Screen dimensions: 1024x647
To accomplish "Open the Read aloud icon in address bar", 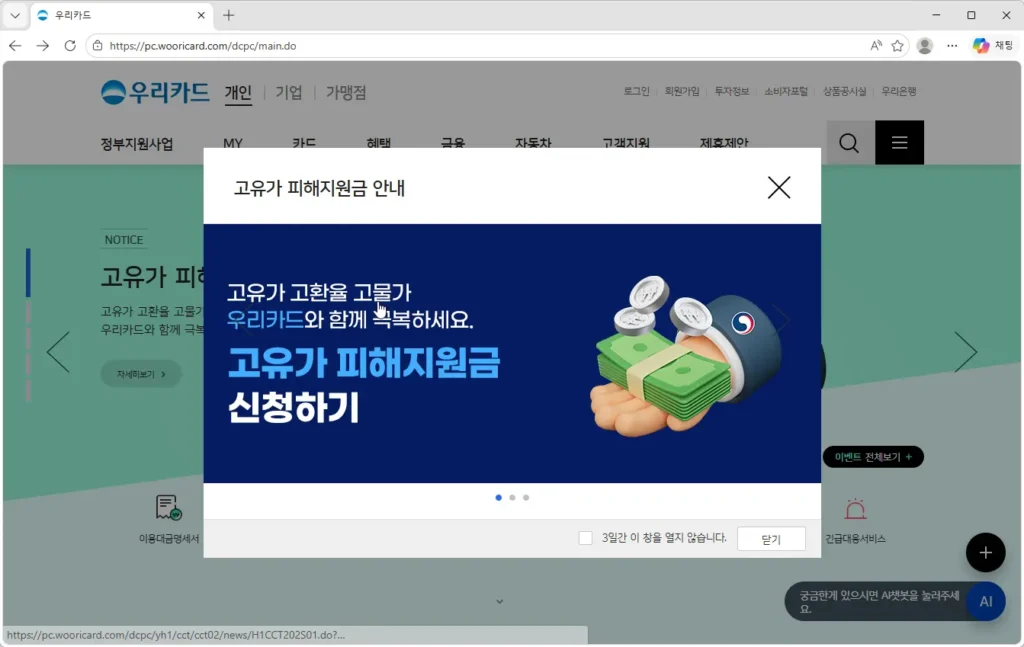I will click(876, 46).
